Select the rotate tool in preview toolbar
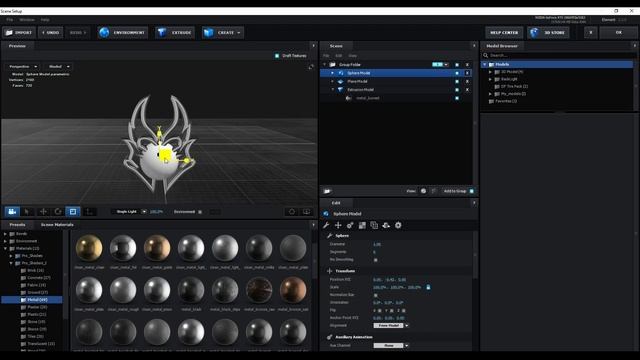Viewport: 640px width, 360px height. pos(58,211)
